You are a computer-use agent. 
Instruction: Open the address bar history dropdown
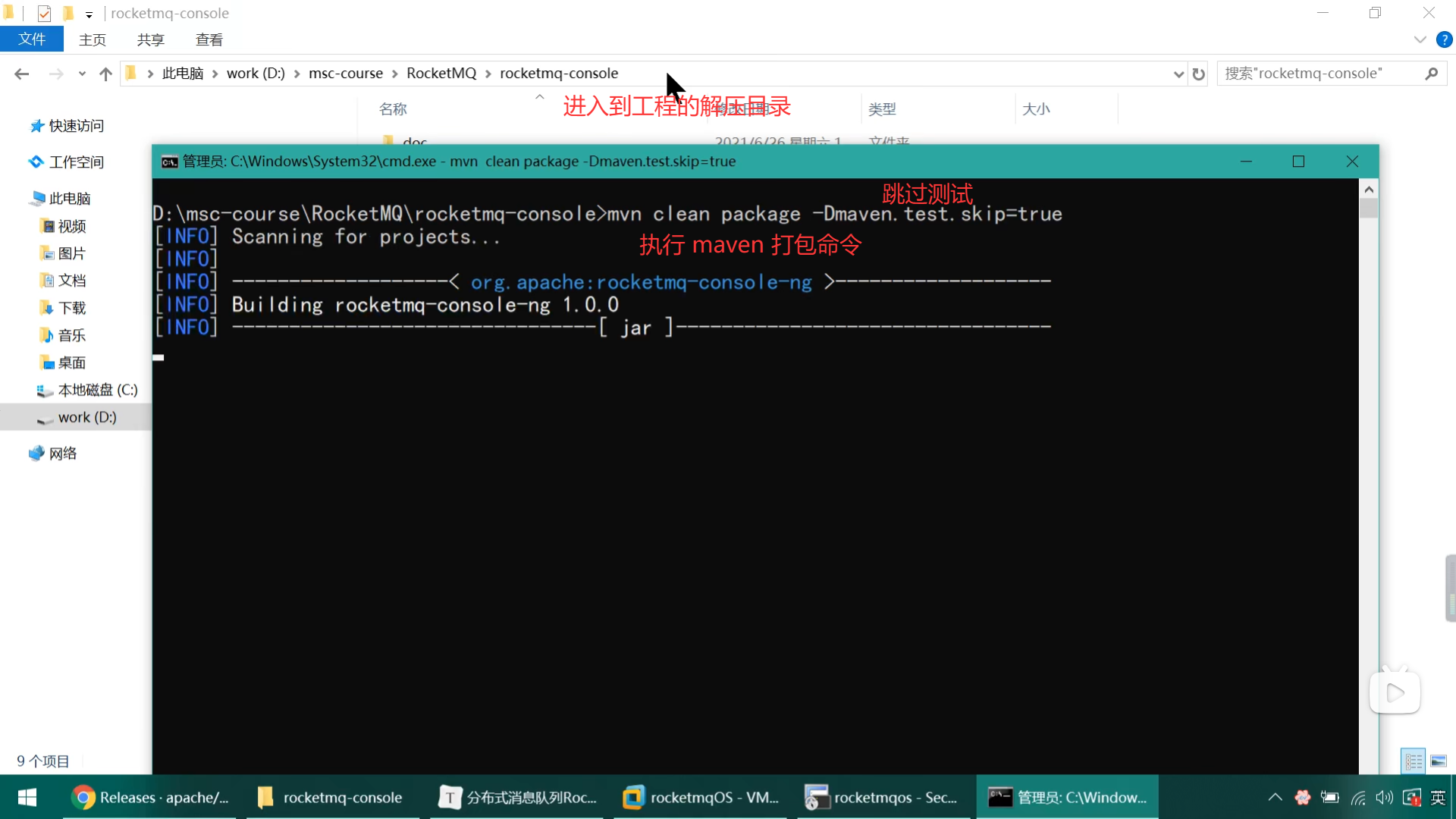point(1178,74)
